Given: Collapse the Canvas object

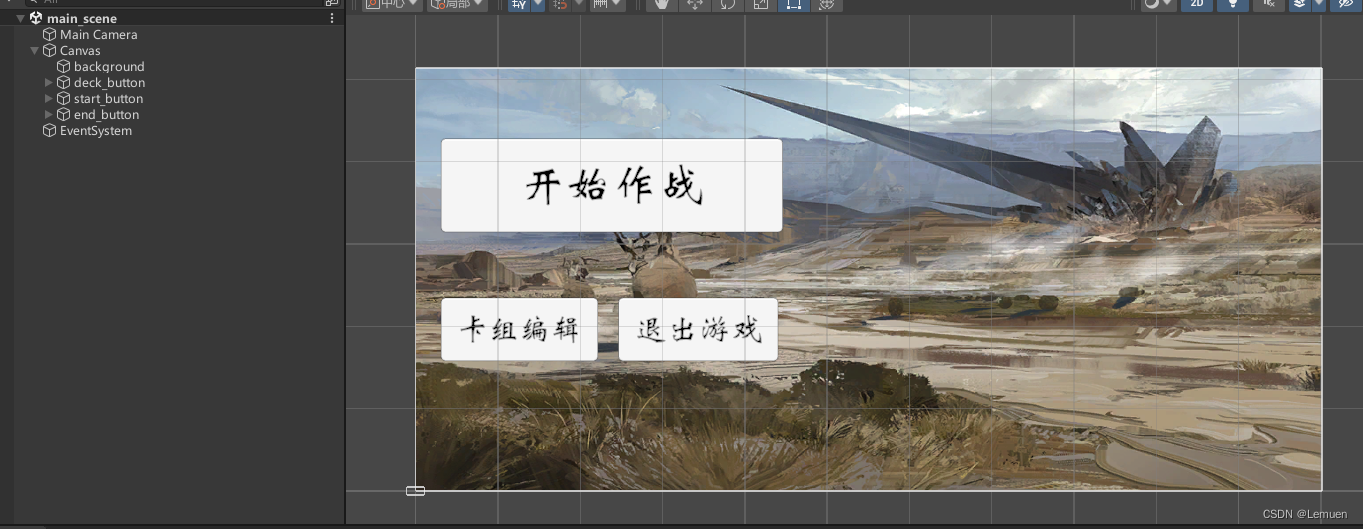Looking at the screenshot, I should coord(35,51).
